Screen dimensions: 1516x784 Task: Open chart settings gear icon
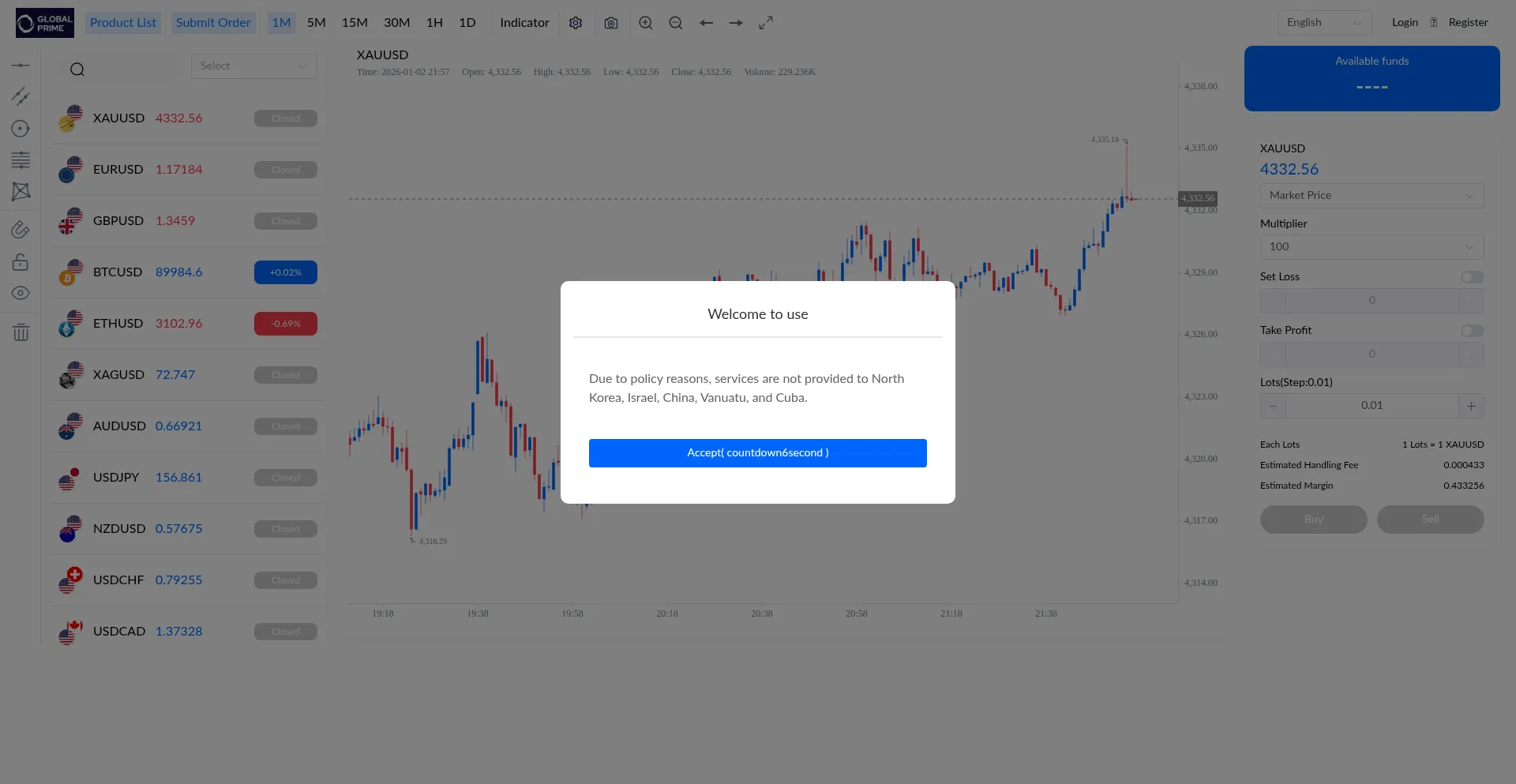coord(576,23)
